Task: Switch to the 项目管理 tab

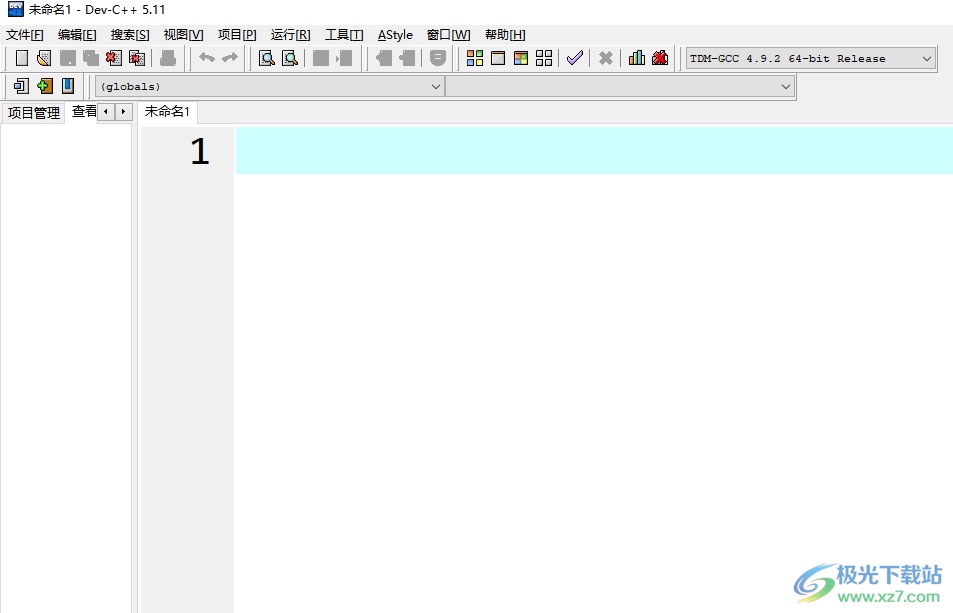Action: tap(34, 112)
